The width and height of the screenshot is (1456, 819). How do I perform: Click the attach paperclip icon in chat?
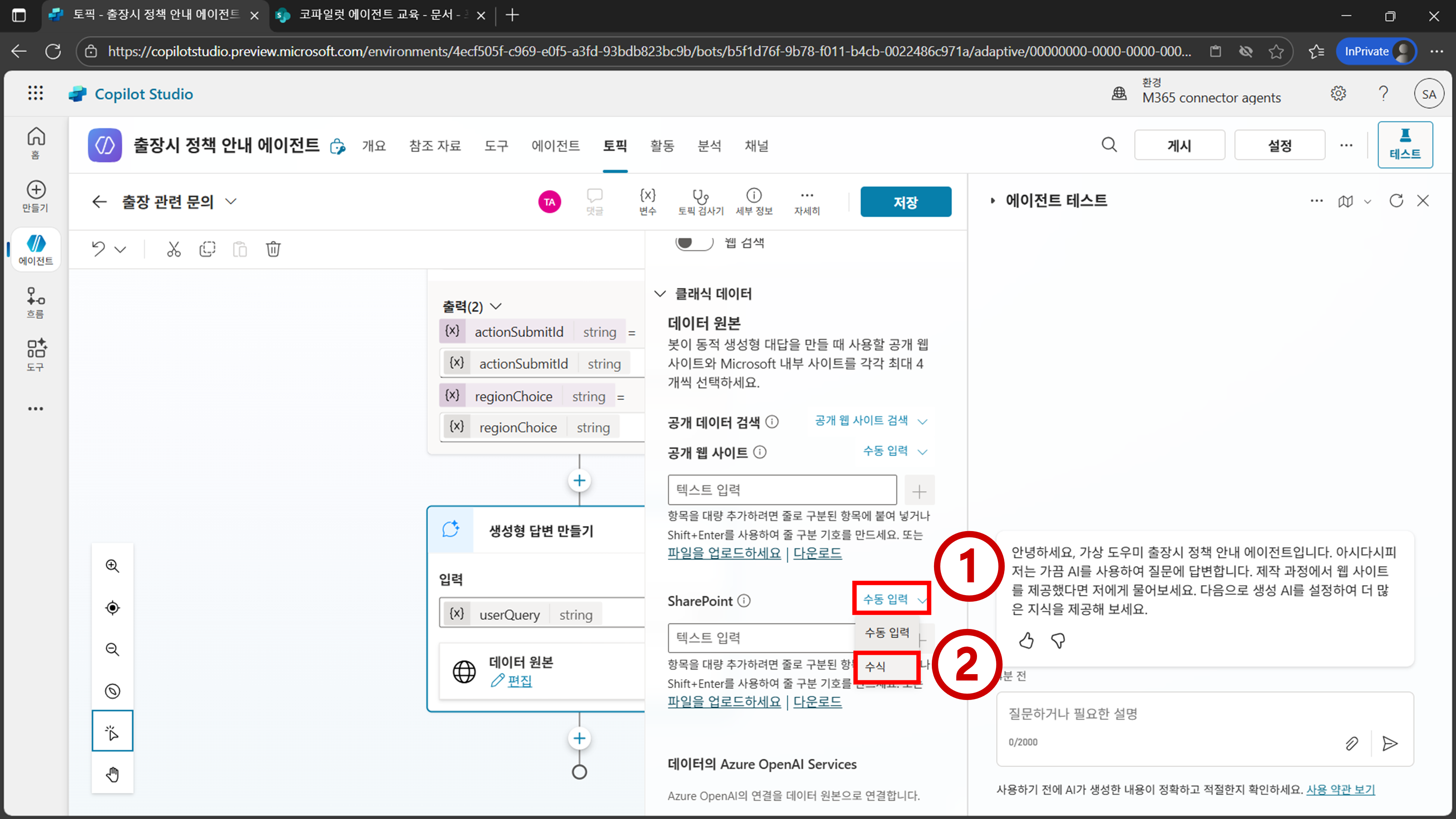[x=1352, y=743]
